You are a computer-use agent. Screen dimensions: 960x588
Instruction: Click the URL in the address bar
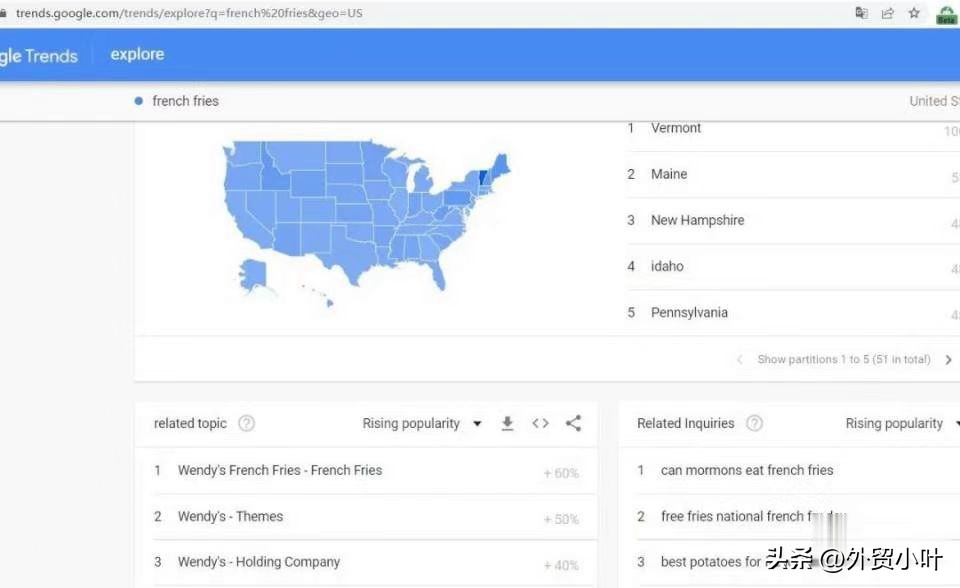[190, 13]
